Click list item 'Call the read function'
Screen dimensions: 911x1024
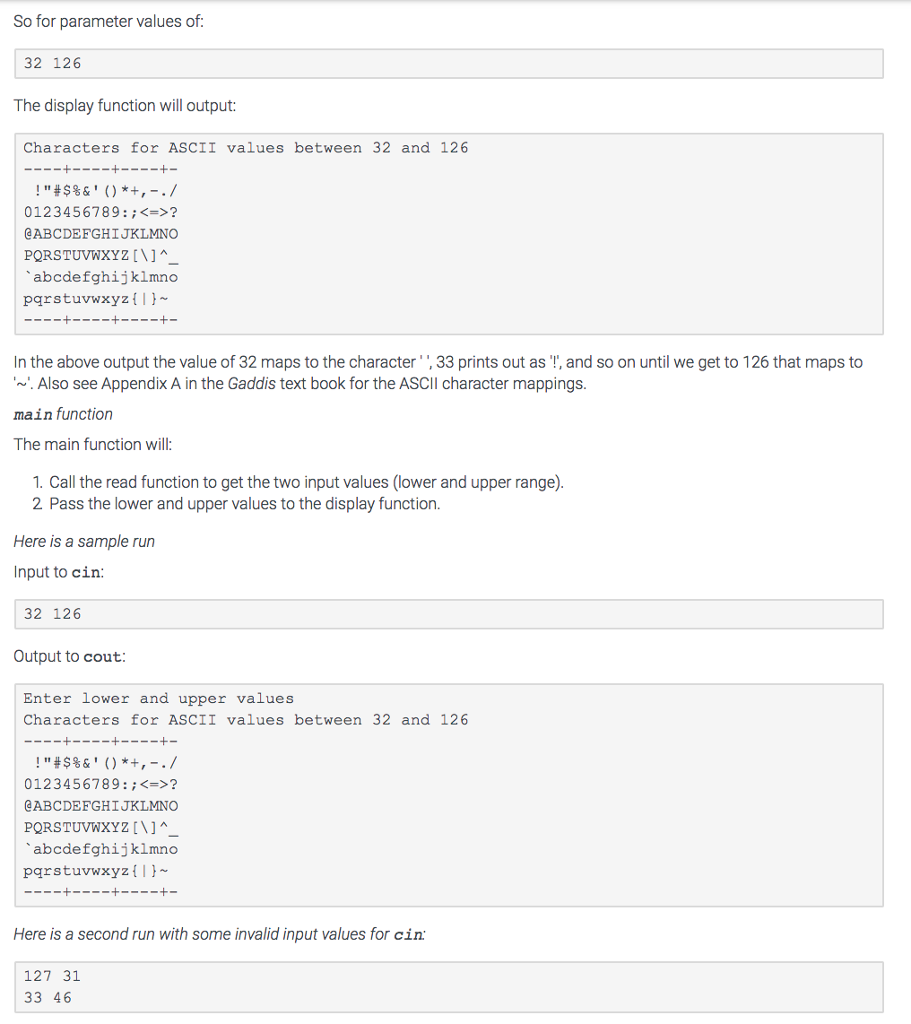[x=306, y=482]
